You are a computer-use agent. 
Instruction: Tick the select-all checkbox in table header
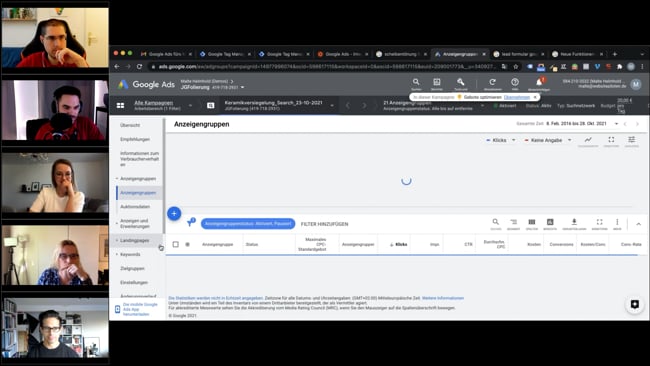tap(175, 244)
